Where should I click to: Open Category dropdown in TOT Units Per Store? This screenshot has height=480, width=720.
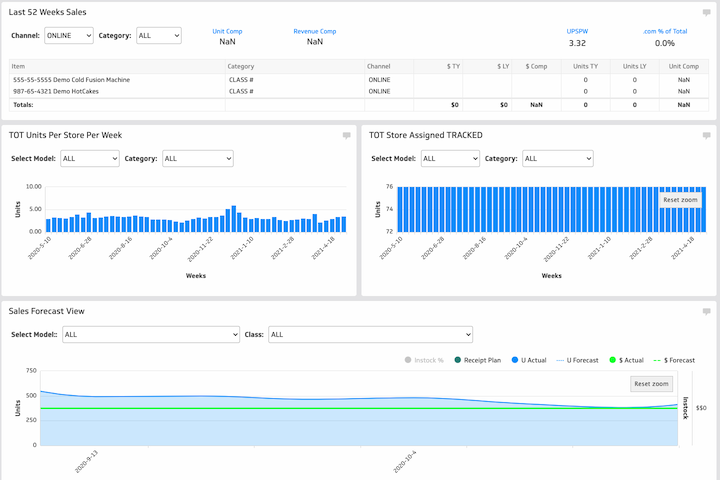(198, 158)
